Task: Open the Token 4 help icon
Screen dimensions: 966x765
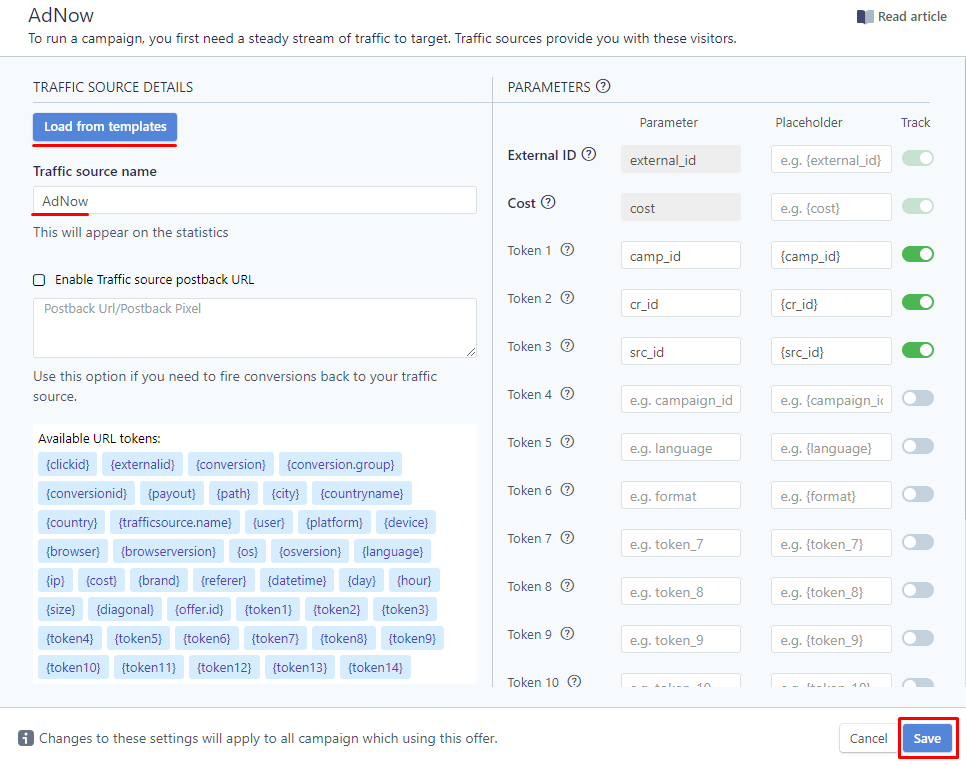Action: point(567,394)
